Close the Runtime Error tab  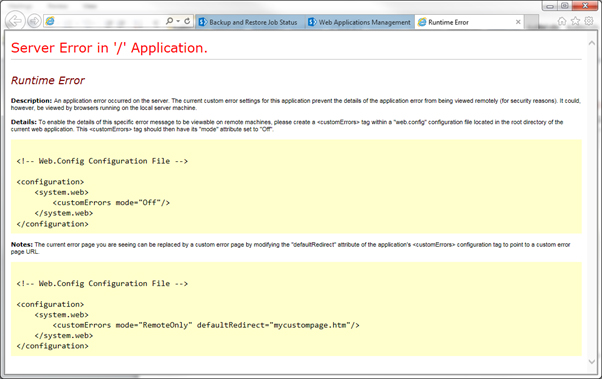[x=518, y=22]
